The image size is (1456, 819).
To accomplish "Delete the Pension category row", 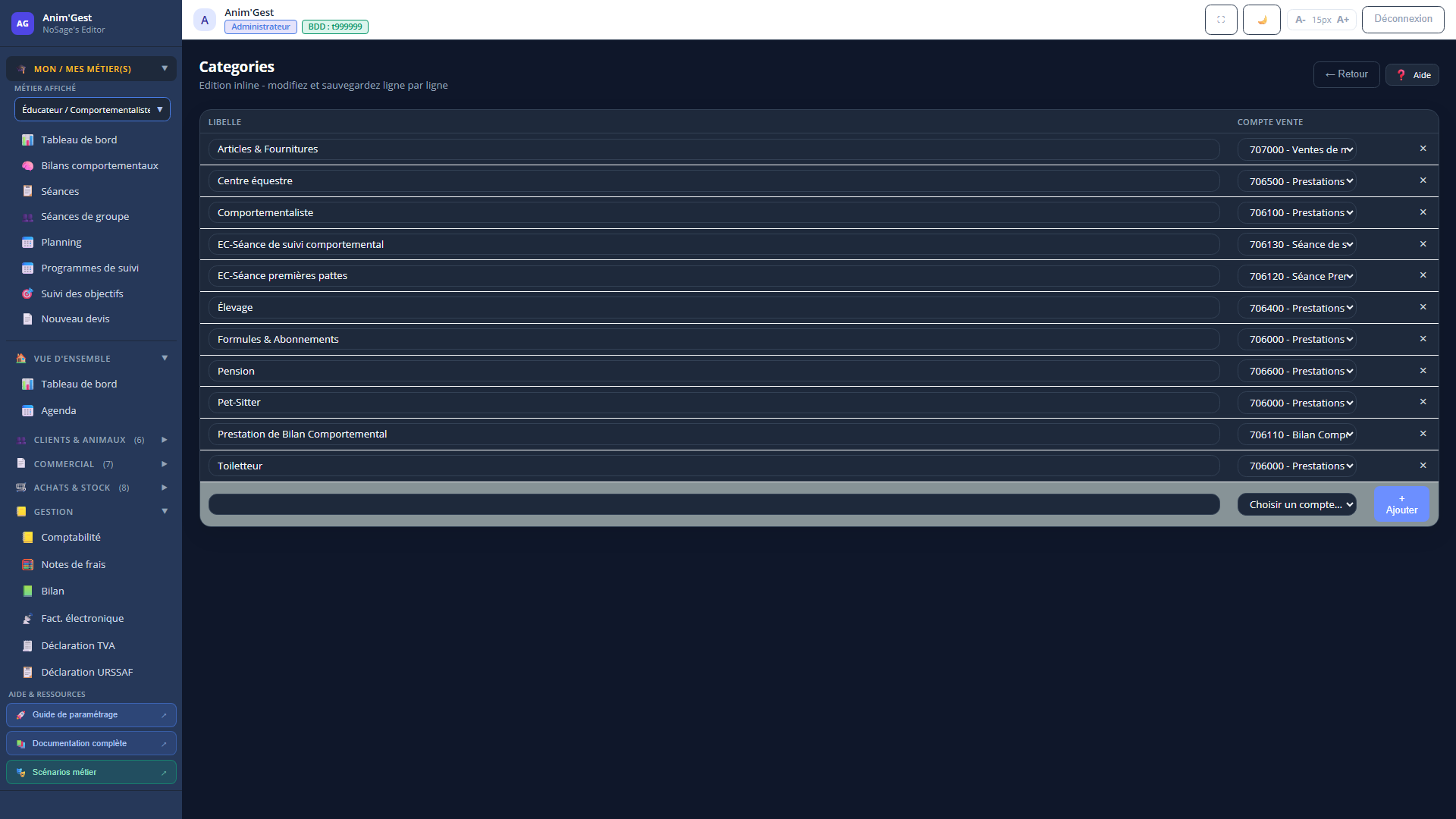I will [1423, 371].
